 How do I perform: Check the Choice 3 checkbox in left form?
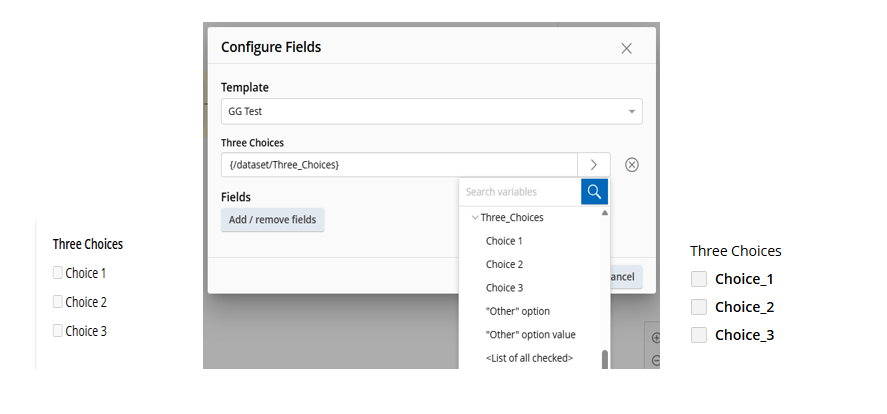point(58,330)
